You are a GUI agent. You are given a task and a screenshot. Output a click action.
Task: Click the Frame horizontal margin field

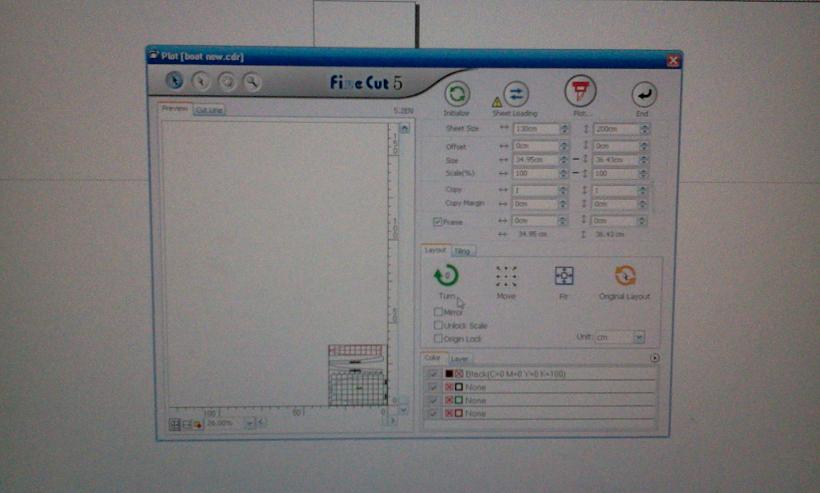click(x=534, y=221)
